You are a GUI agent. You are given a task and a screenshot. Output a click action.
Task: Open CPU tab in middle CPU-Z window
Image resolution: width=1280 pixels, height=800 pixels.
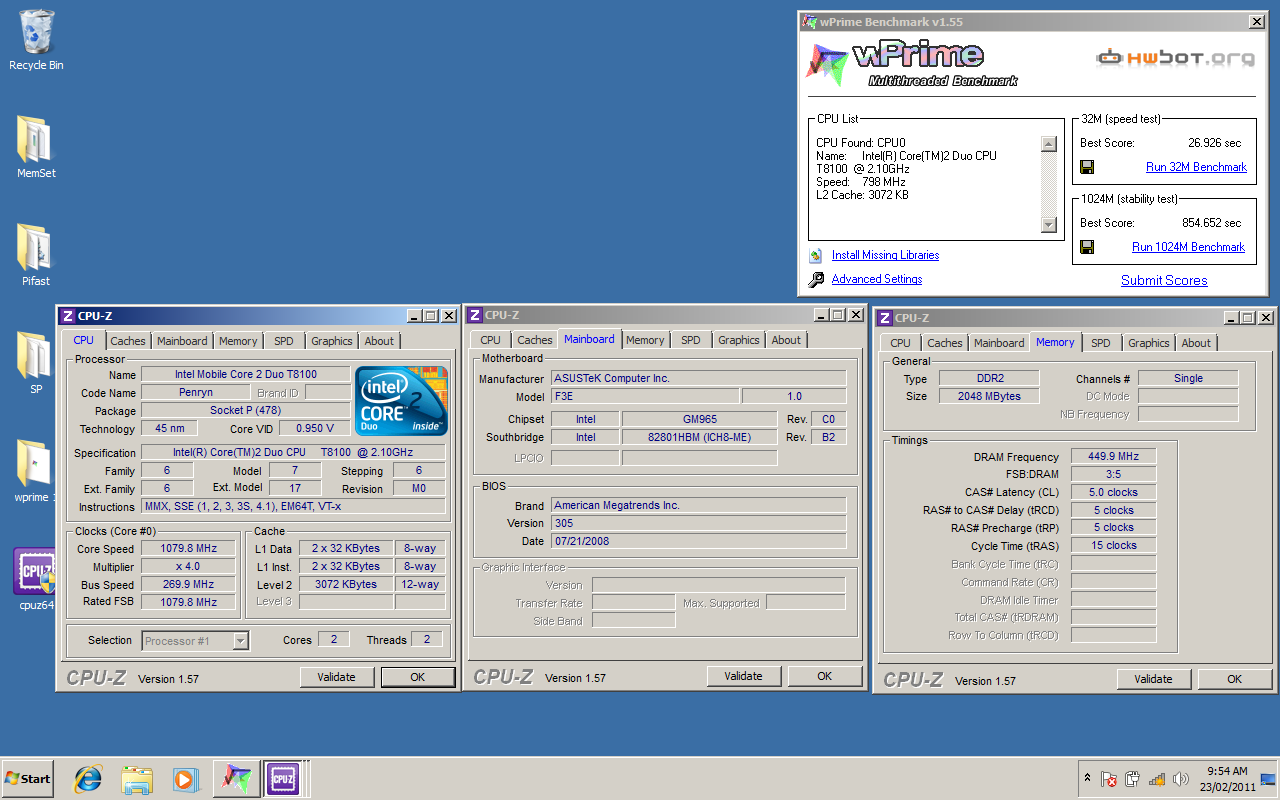point(491,340)
